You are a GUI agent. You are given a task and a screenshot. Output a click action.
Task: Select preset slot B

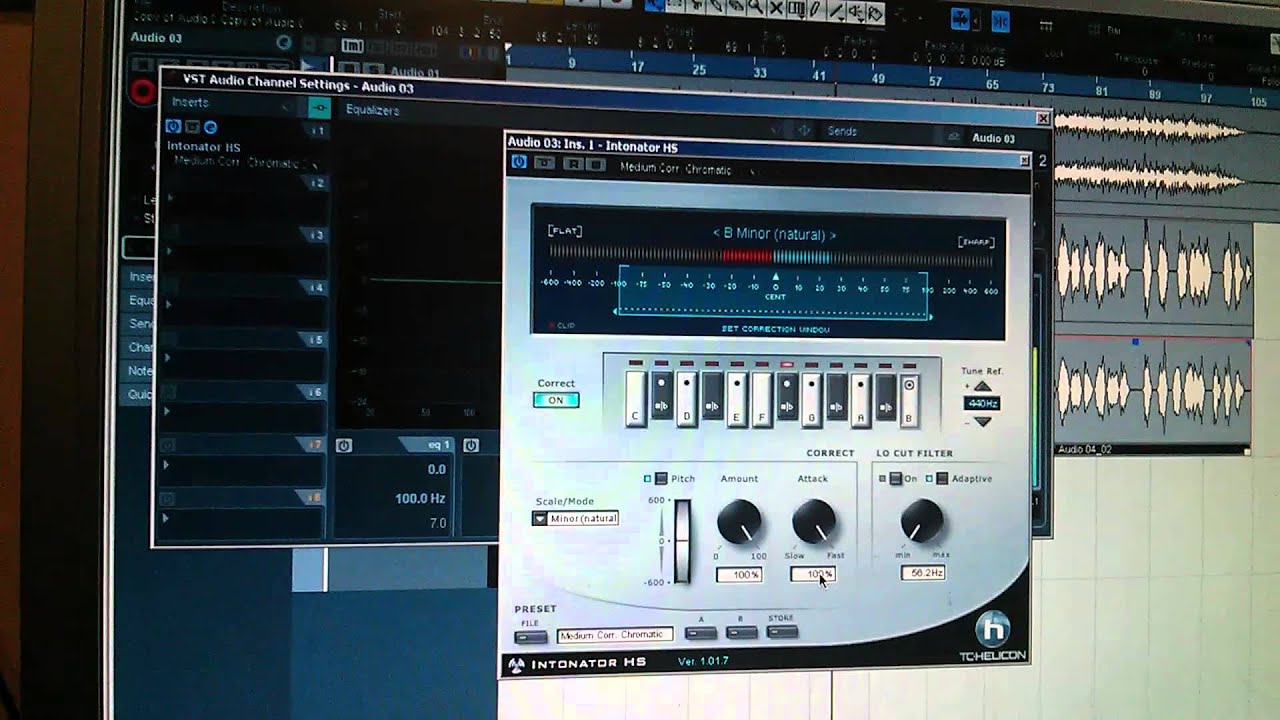pos(741,633)
